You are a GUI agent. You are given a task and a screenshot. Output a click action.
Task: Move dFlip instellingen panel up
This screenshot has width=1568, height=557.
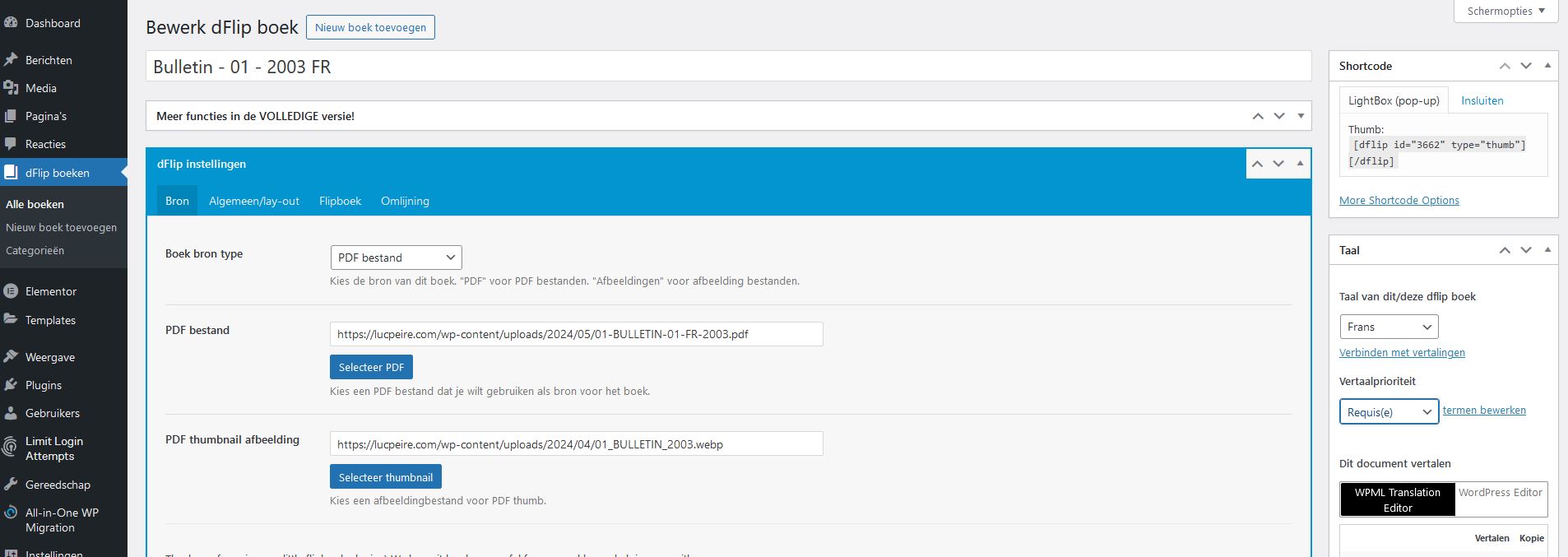pos(1257,164)
